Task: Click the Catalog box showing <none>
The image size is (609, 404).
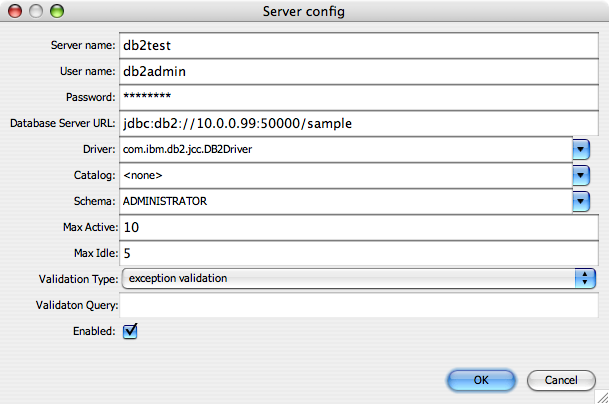Action: pyautogui.click(x=346, y=175)
